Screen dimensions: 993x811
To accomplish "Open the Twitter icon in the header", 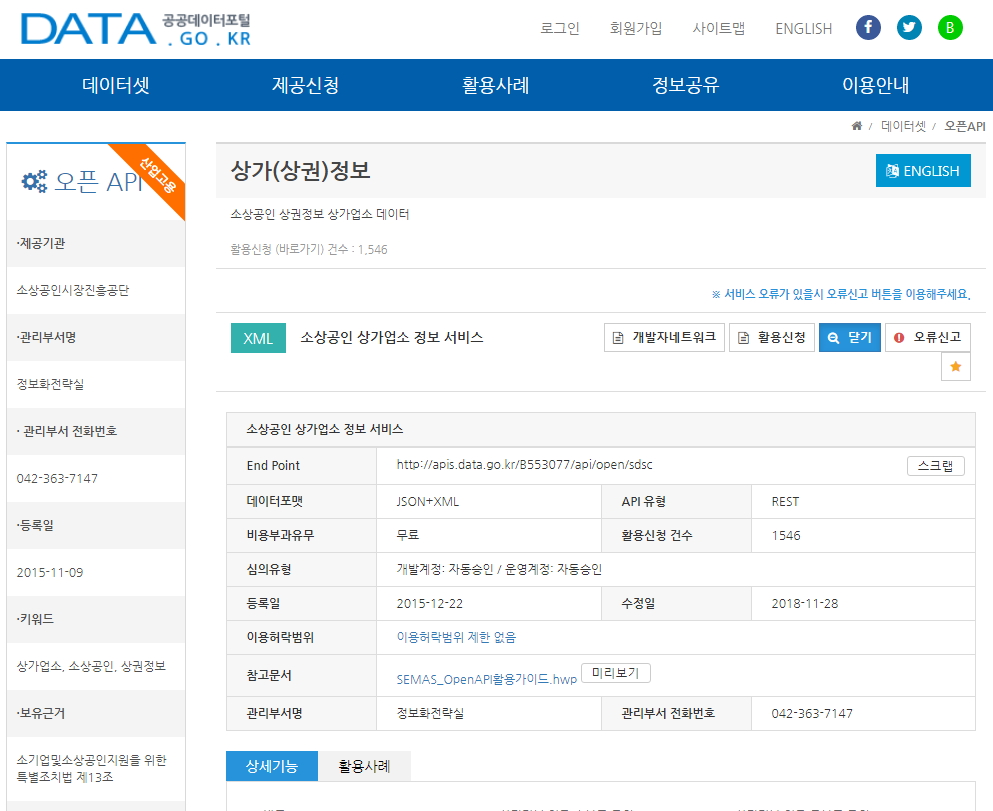I will pyautogui.click(x=909, y=28).
